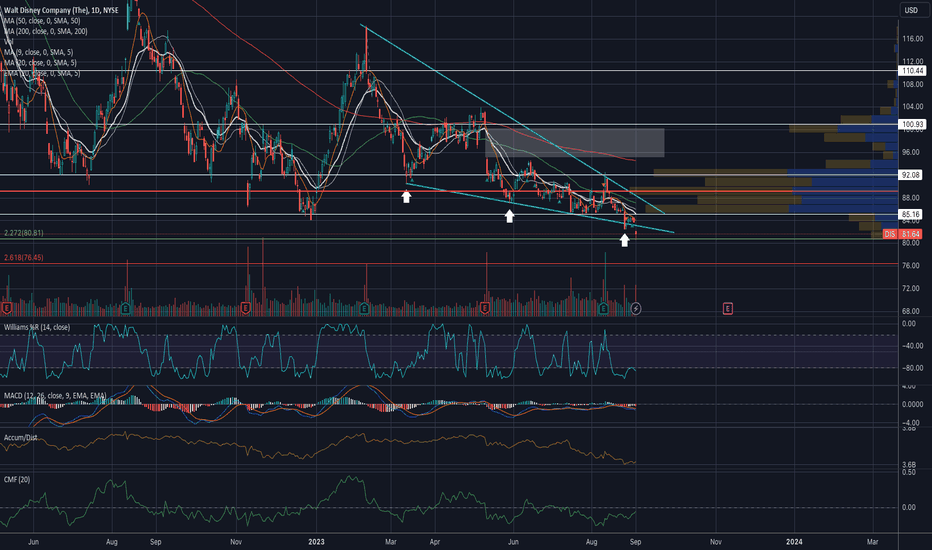Click the 116.00 price axis value
932x550 pixels.
pos(912,39)
